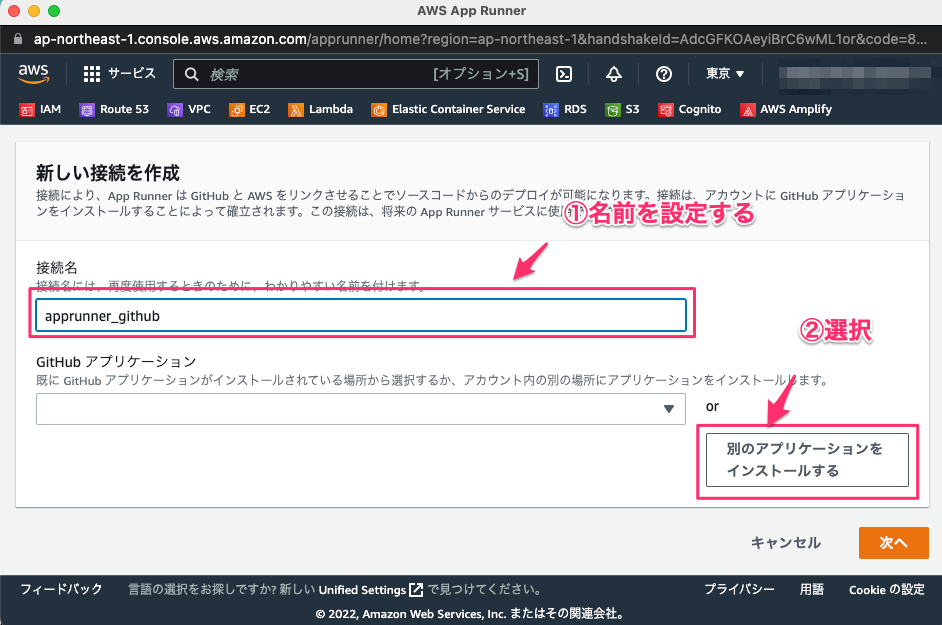Click the browser URL address bar
Viewport: 942px width, 625px height.
479,39
